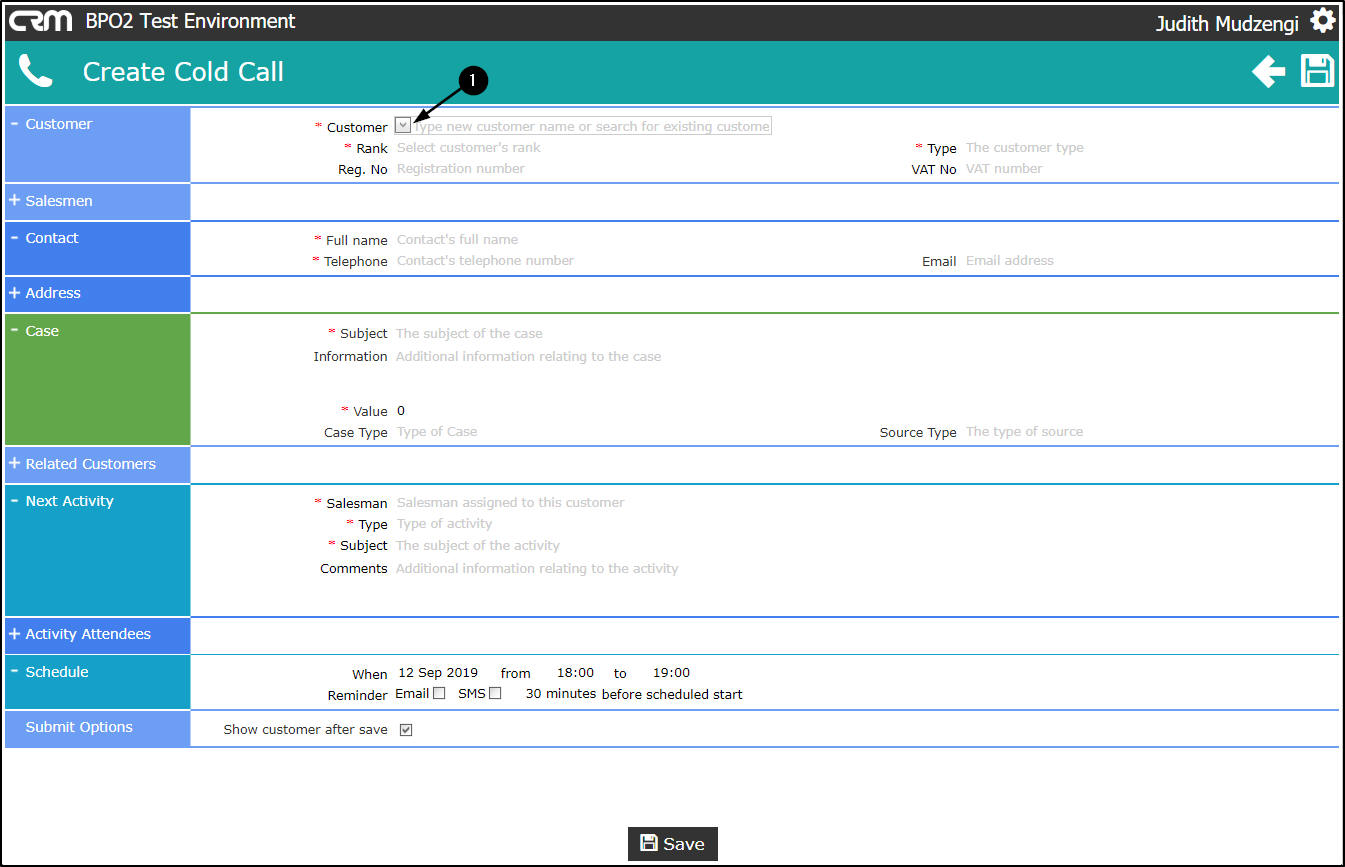Screen dimensions: 1345x867
Task: Click the 12 Sep 2019 date field
Action: pyautogui.click(x=438, y=673)
